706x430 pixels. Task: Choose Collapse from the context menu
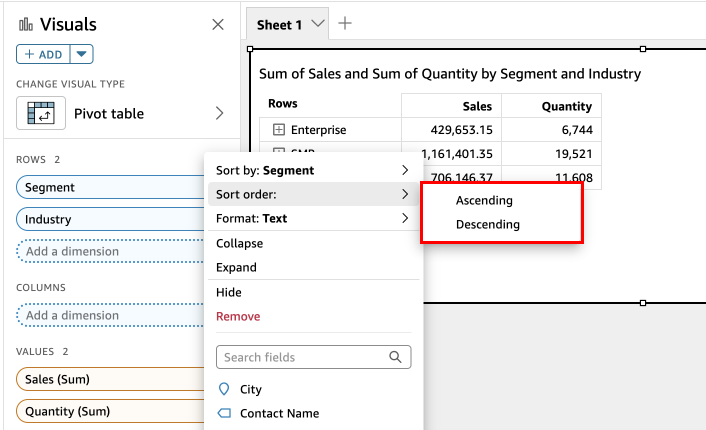(x=240, y=243)
